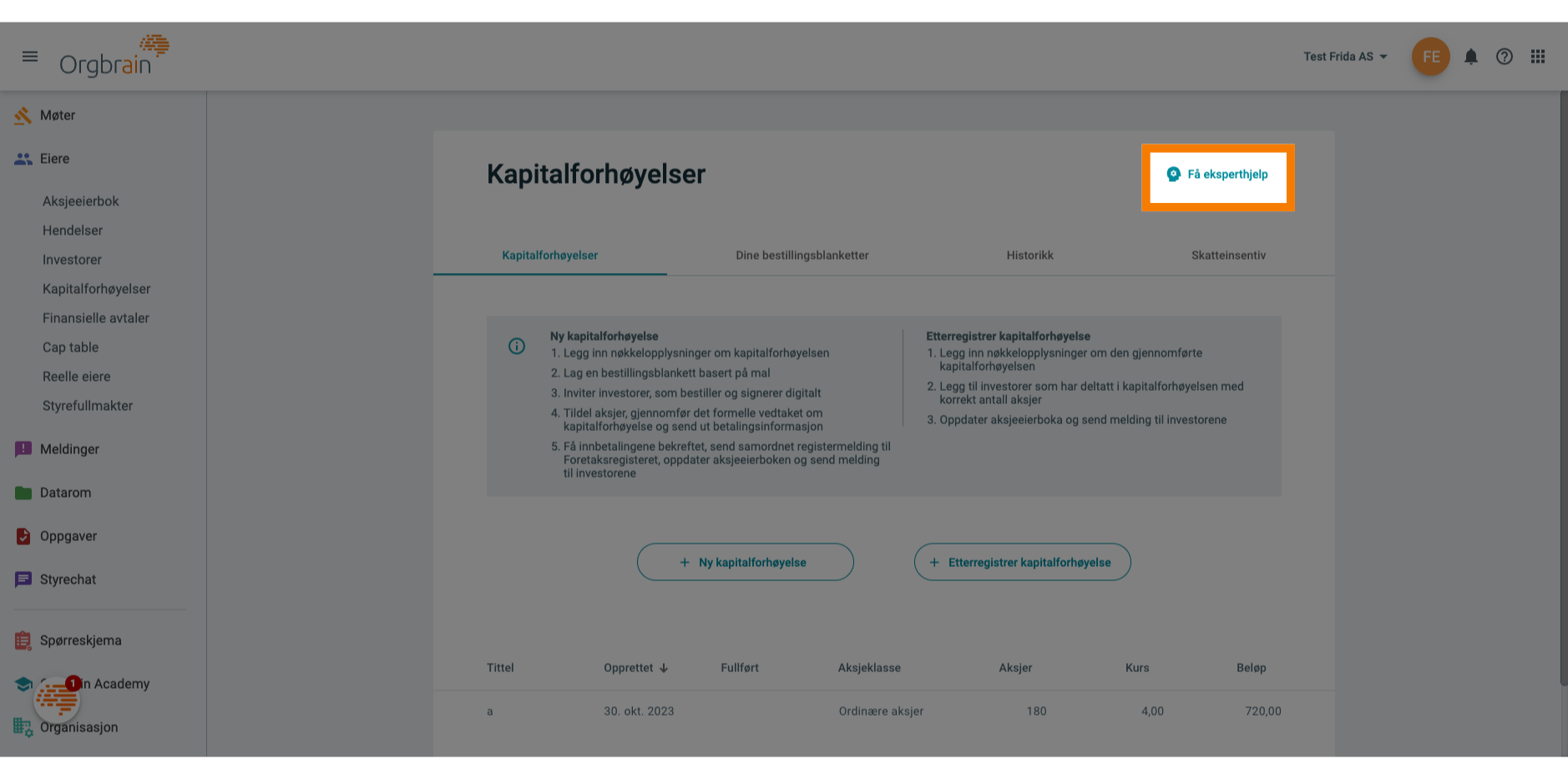This screenshot has width=1568, height=779.
Task: Select Kapitalforhøyelser in the sidebar
Action: tap(97, 289)
